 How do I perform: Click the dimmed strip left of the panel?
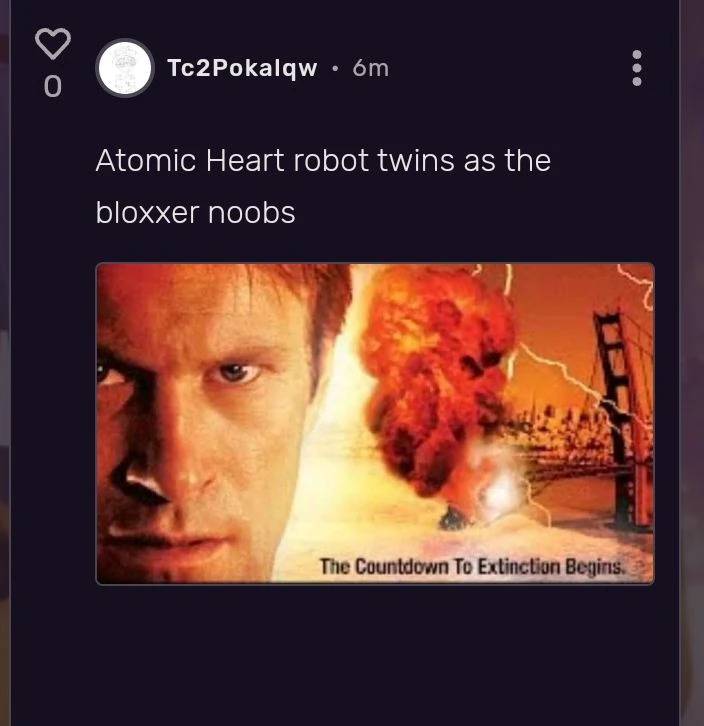pos(5,363)
